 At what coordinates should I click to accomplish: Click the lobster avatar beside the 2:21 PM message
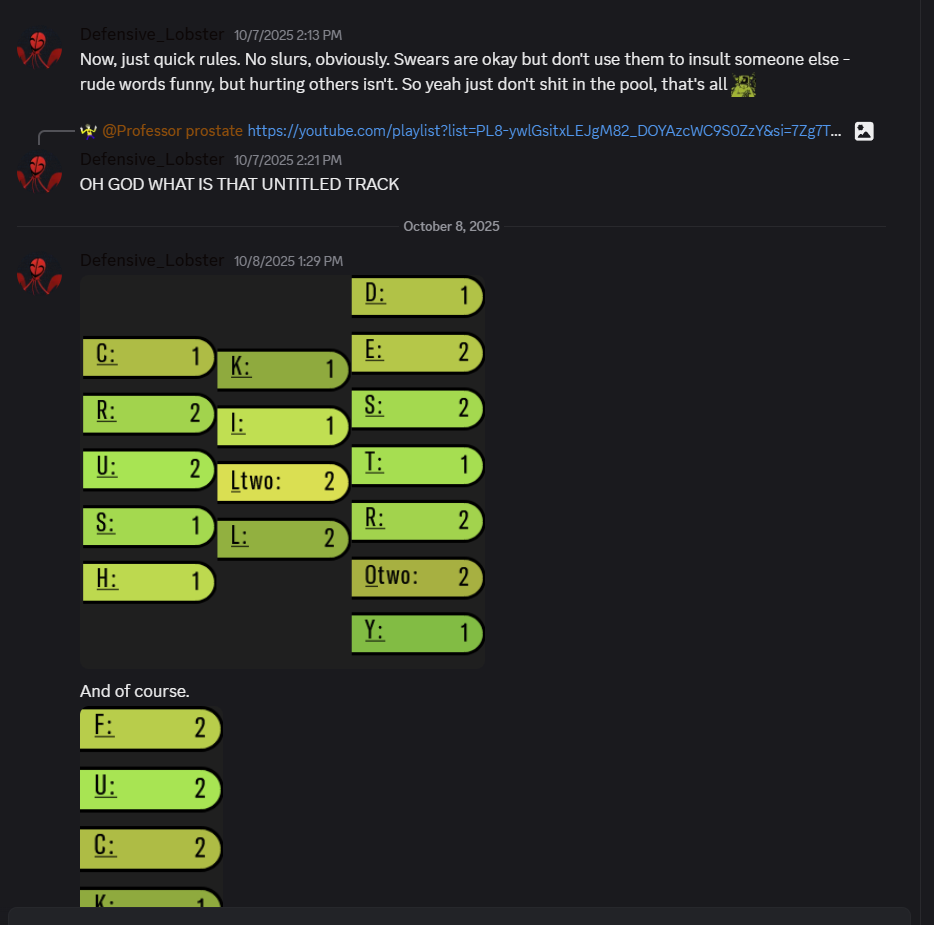pyautogui.click(x=39, y=174)
